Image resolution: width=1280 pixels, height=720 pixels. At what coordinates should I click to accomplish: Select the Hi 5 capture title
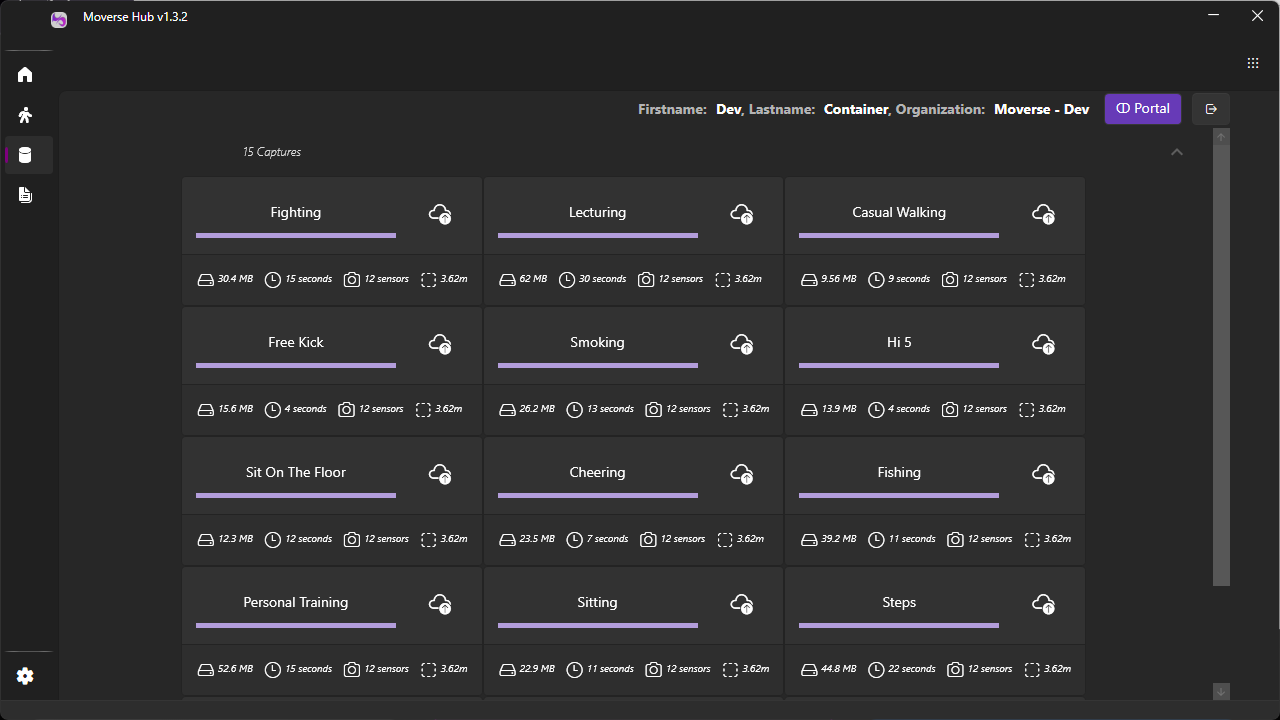899,342
